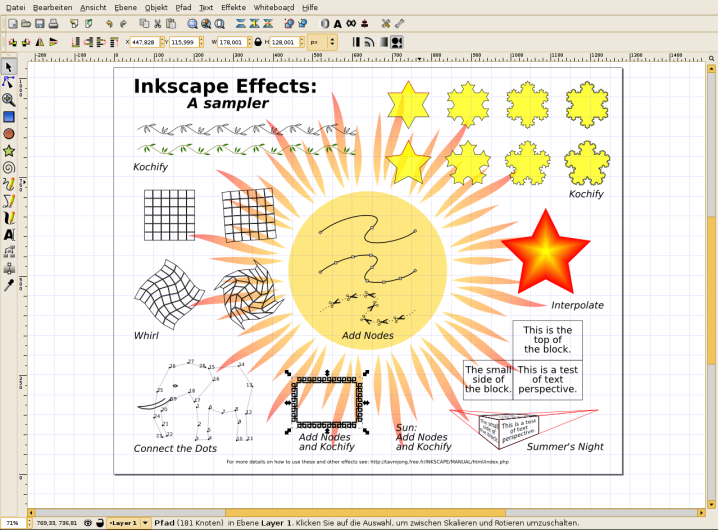
Task: Click the X coordinate stepper
Action: pos(162,42)
